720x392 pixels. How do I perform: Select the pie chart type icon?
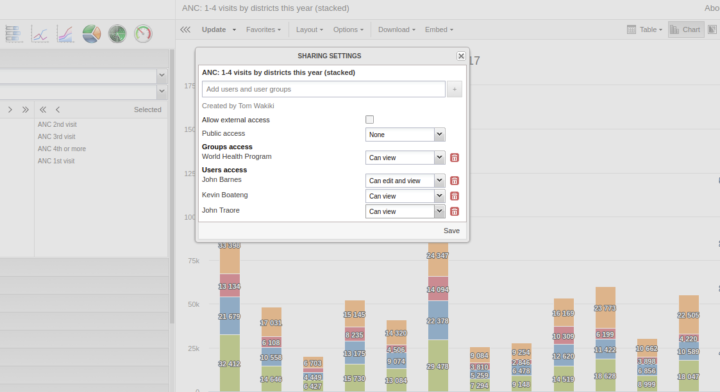(91, 34)
